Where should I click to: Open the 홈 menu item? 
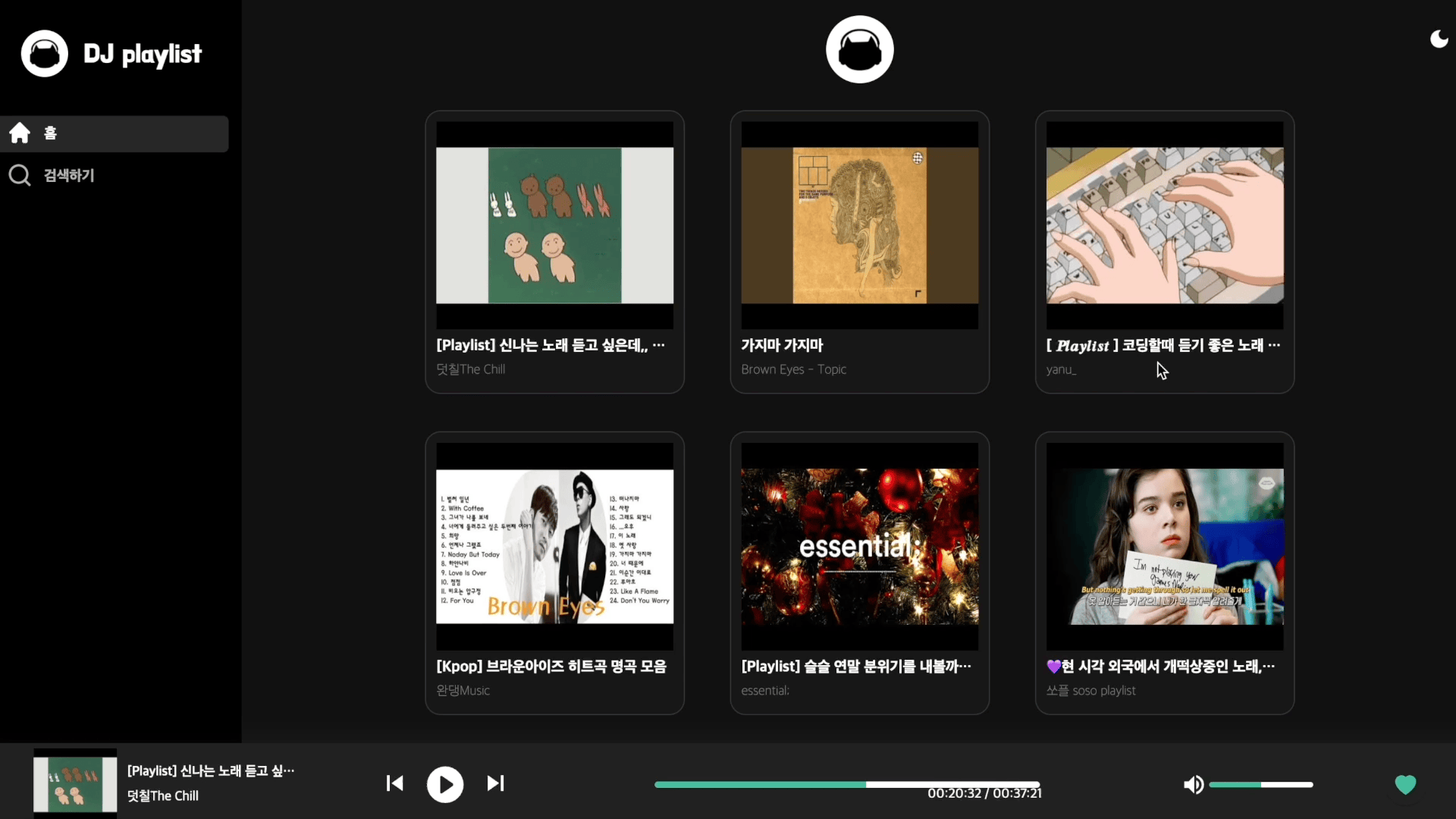tap(50, 133)
